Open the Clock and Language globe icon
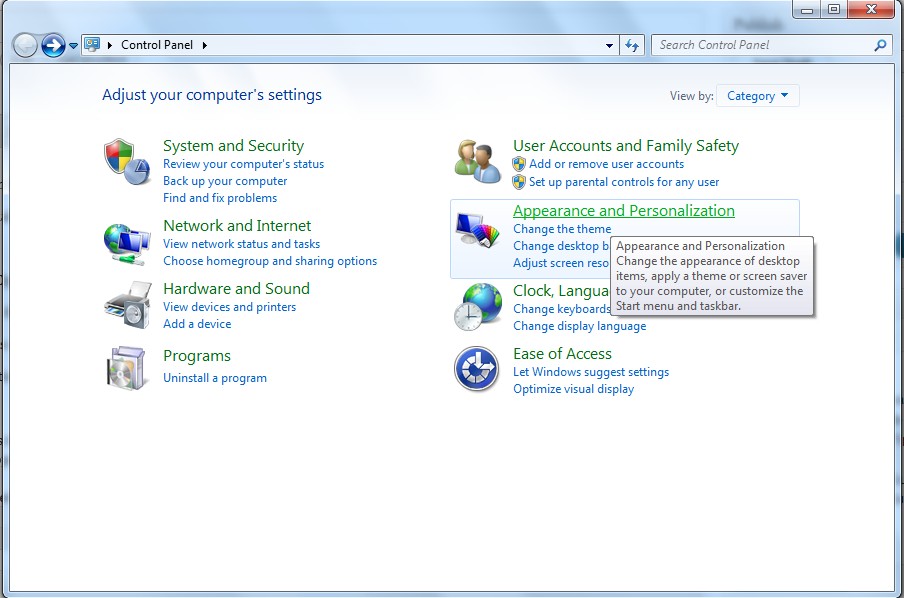Screen dimensions: 904x598 click(477, 306)
